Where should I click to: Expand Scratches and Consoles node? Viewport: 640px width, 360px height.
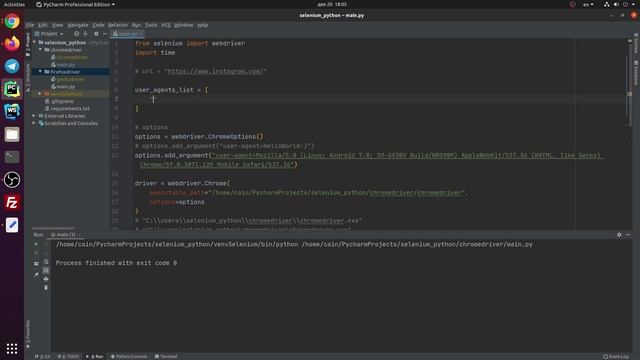(x=34, y=123)
